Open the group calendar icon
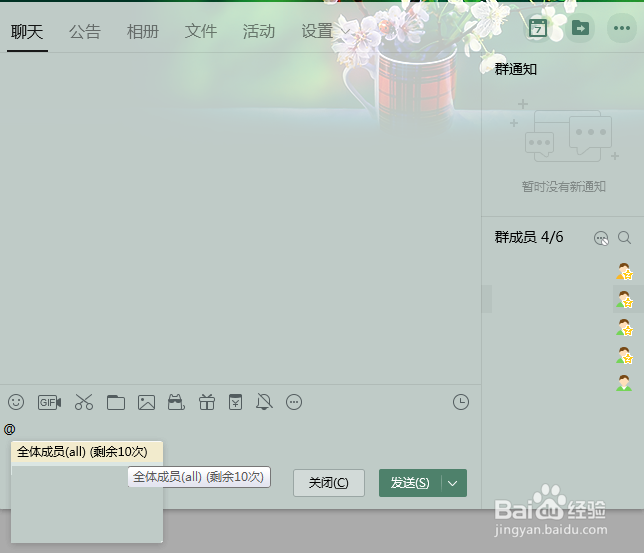 (x=538, y=28)
